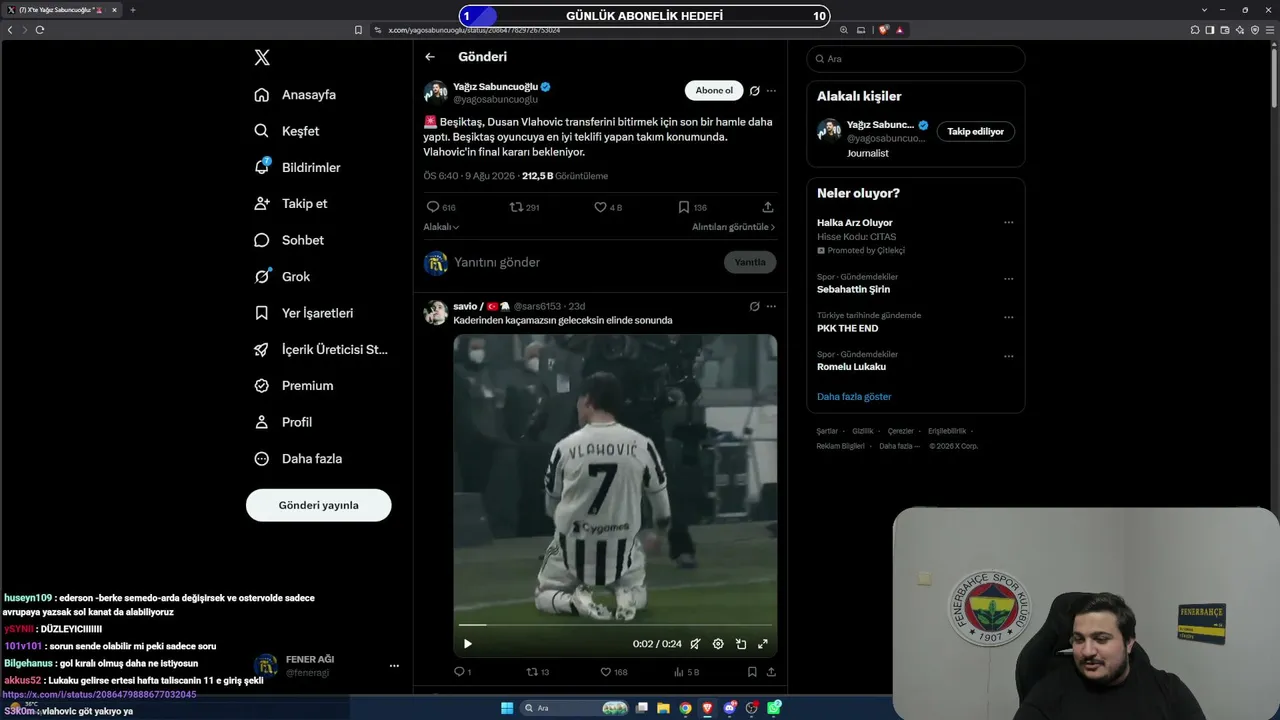
Task: Bookmark savio's post
Action: point(752,672)
